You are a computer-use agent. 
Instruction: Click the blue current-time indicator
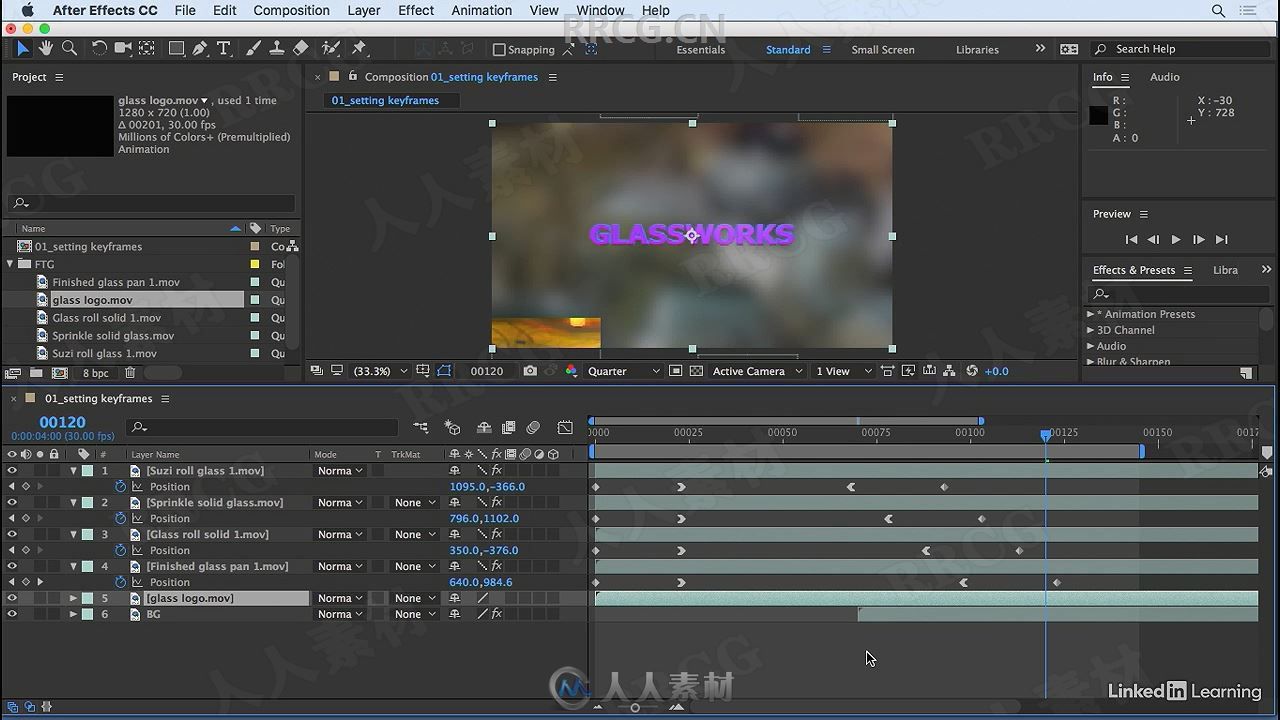(1046, 435)
